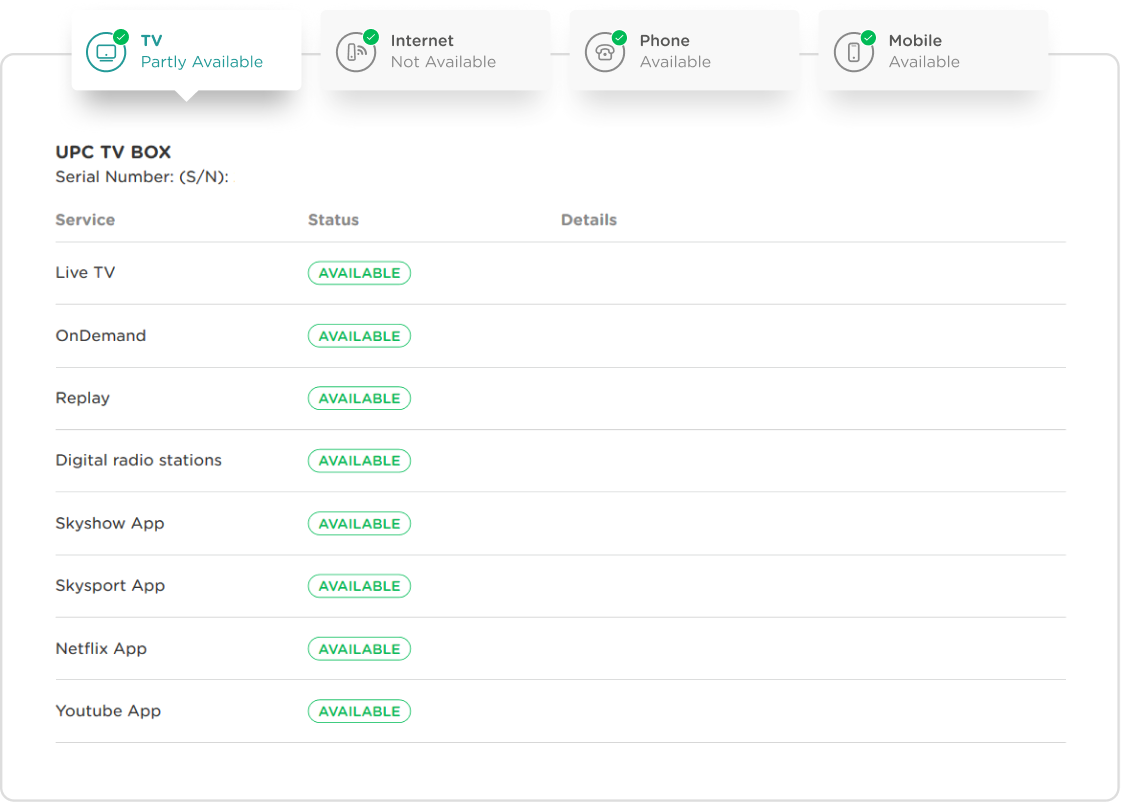Click the green check badge on Mobile

click(869, 36)
